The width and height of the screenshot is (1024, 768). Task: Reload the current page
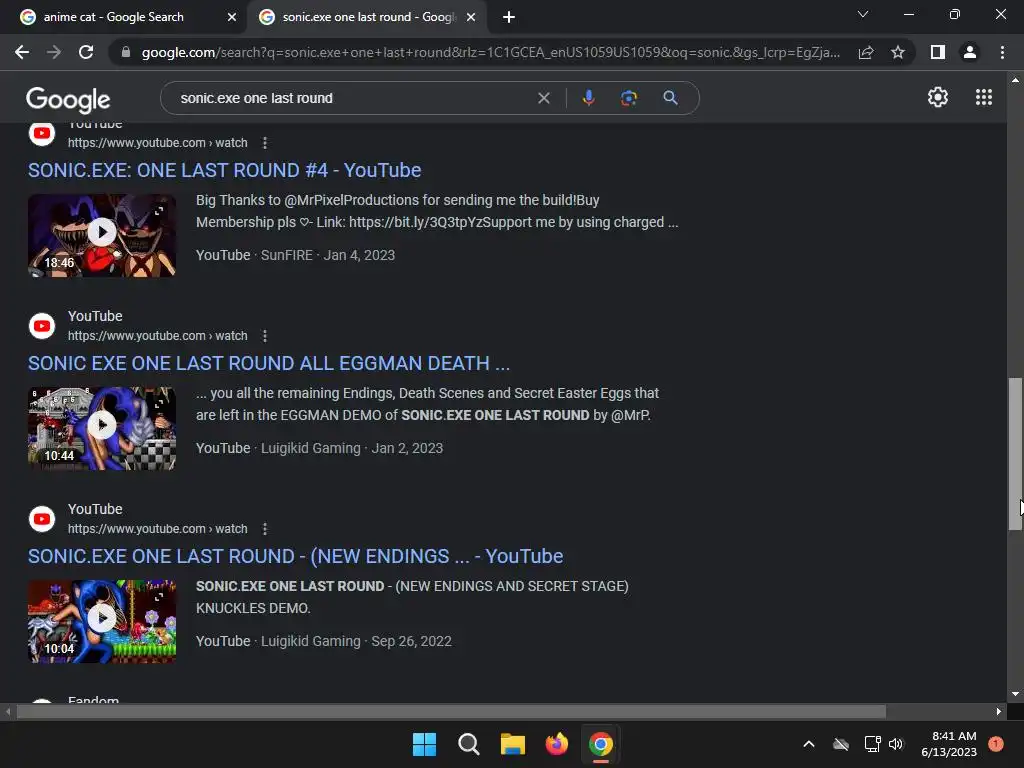tap(86, 52)
